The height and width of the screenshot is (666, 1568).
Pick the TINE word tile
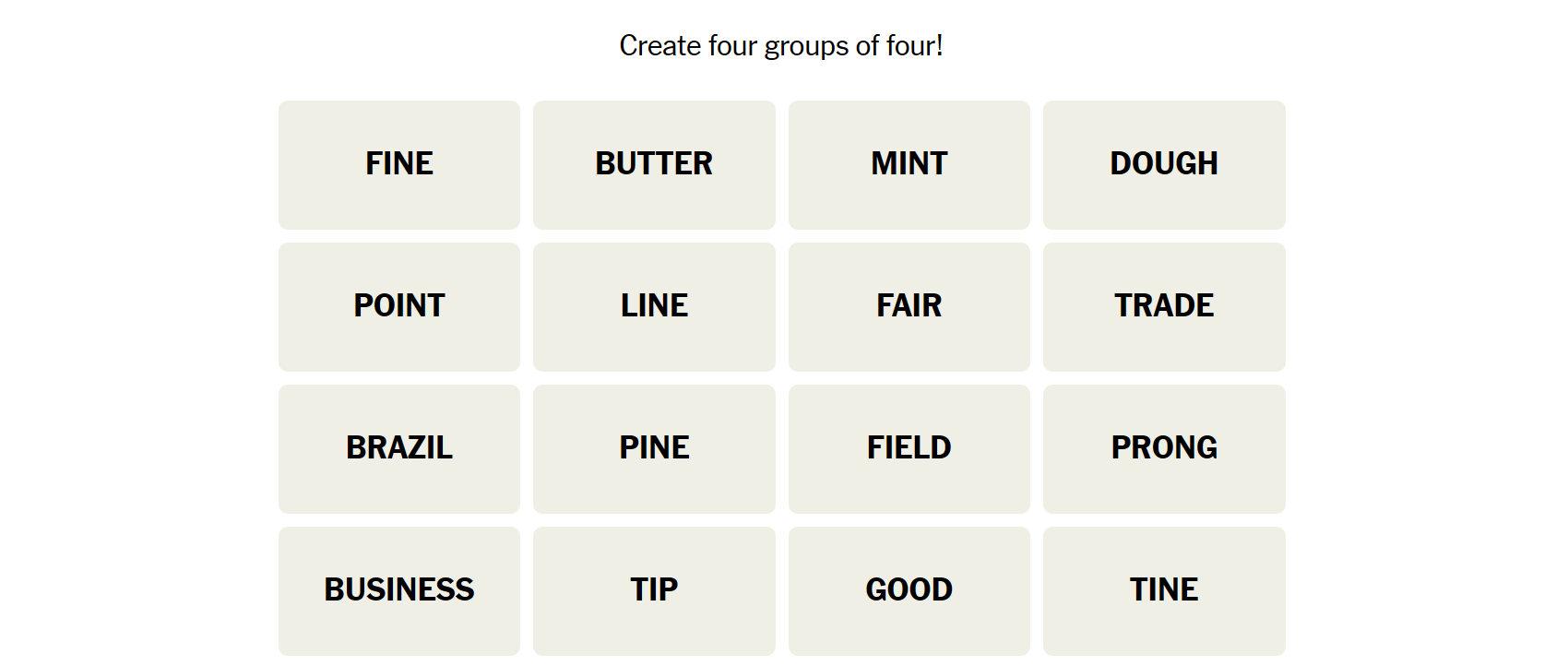pos(1164,590)
